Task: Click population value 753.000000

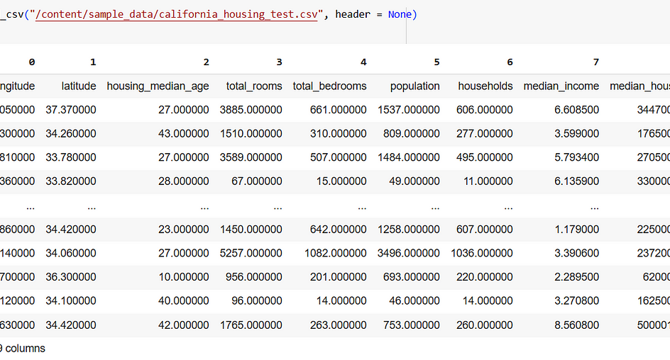Action: 411,325
